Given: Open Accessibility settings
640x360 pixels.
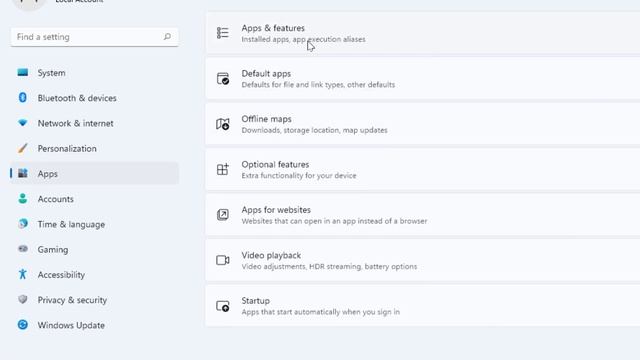Looking at the screenshot, I should (x=95, y=275).
